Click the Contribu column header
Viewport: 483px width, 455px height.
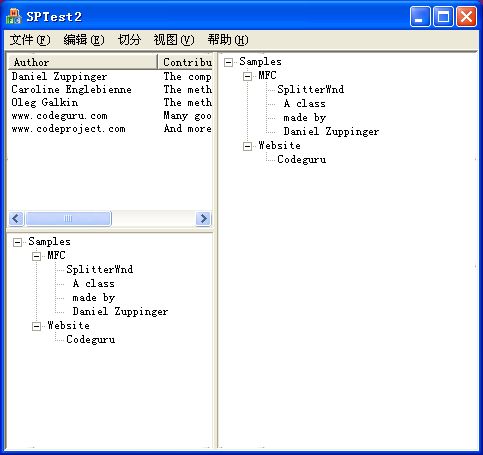[x=185, y=62]
